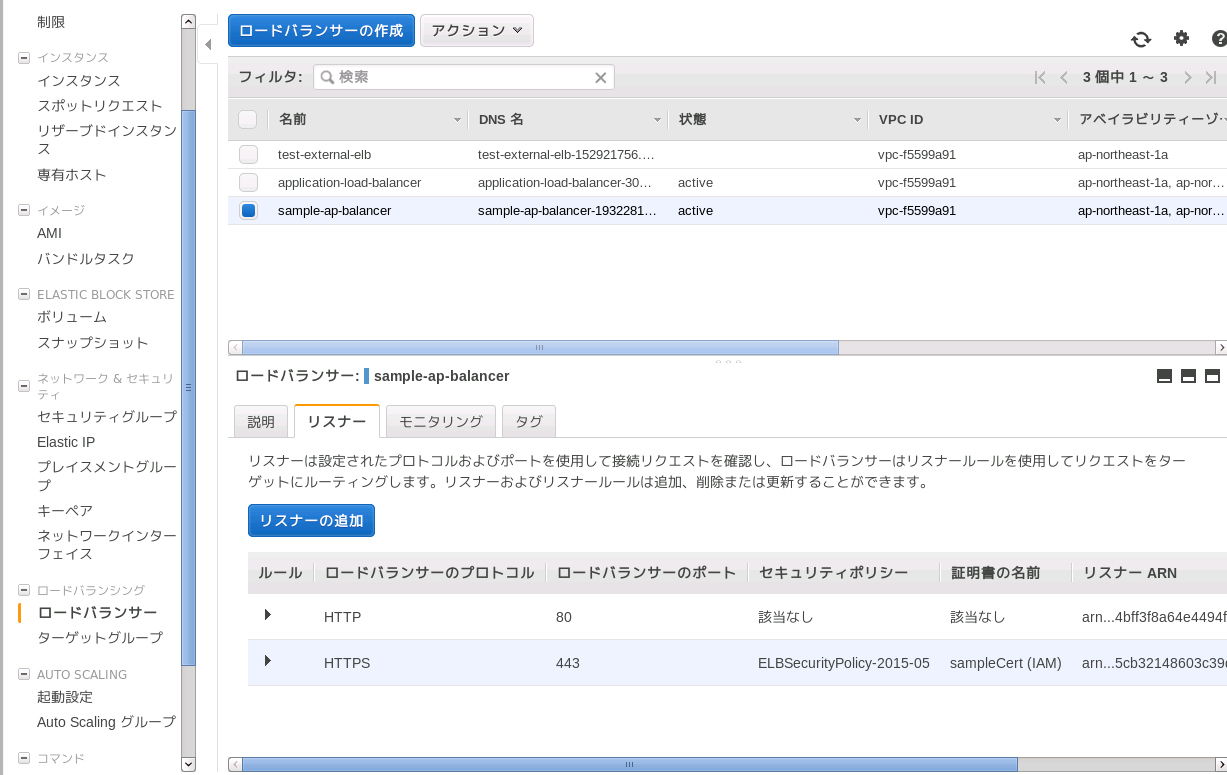Open the アクション dropdown menu
The width and height of the screenshot is (1227, 775).
476,31
